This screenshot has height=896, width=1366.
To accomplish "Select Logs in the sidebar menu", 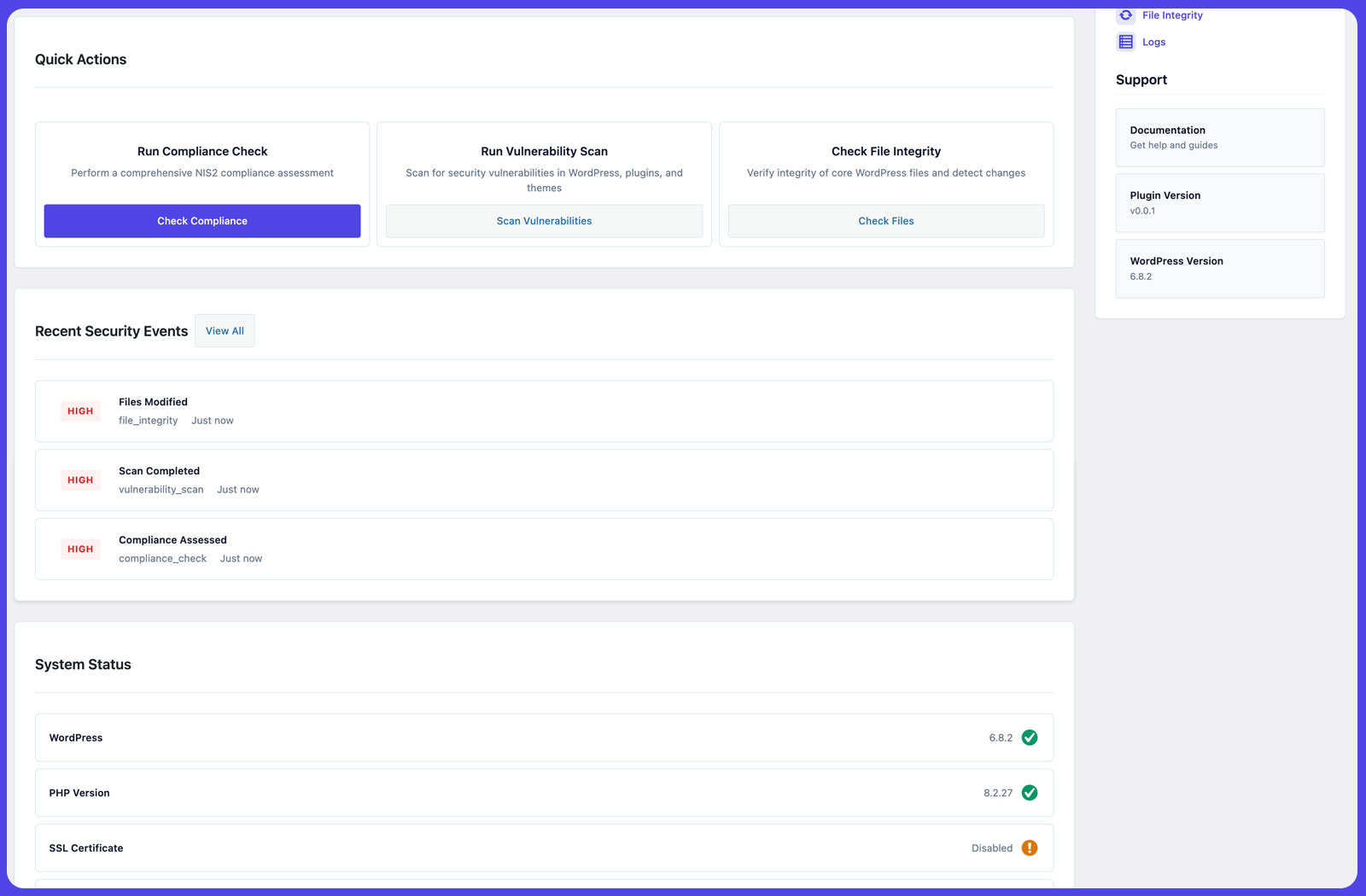I will tap(1153, 41).
